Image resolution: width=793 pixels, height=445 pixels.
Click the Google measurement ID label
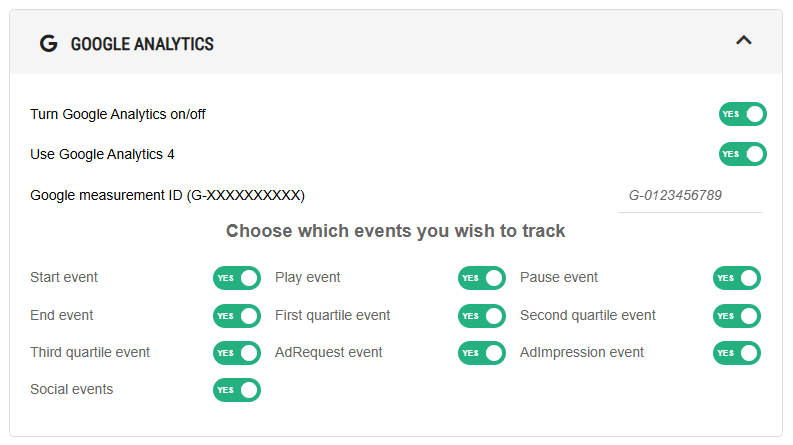click(167, 195)
